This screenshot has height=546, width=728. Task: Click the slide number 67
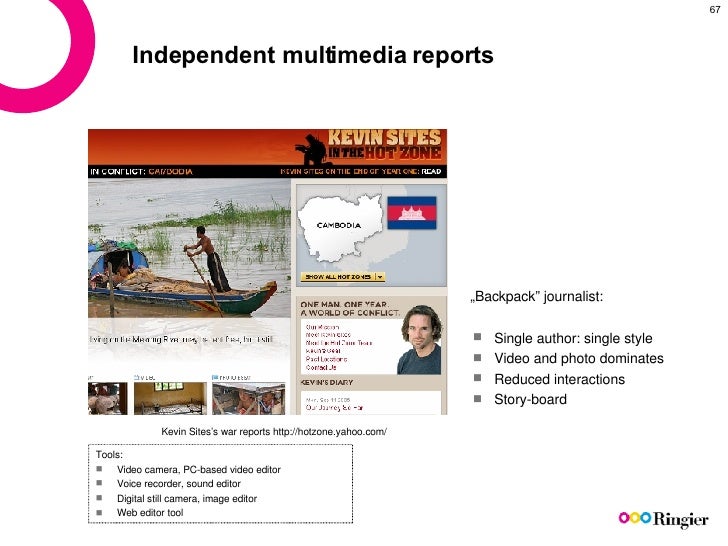pos(715,9)
